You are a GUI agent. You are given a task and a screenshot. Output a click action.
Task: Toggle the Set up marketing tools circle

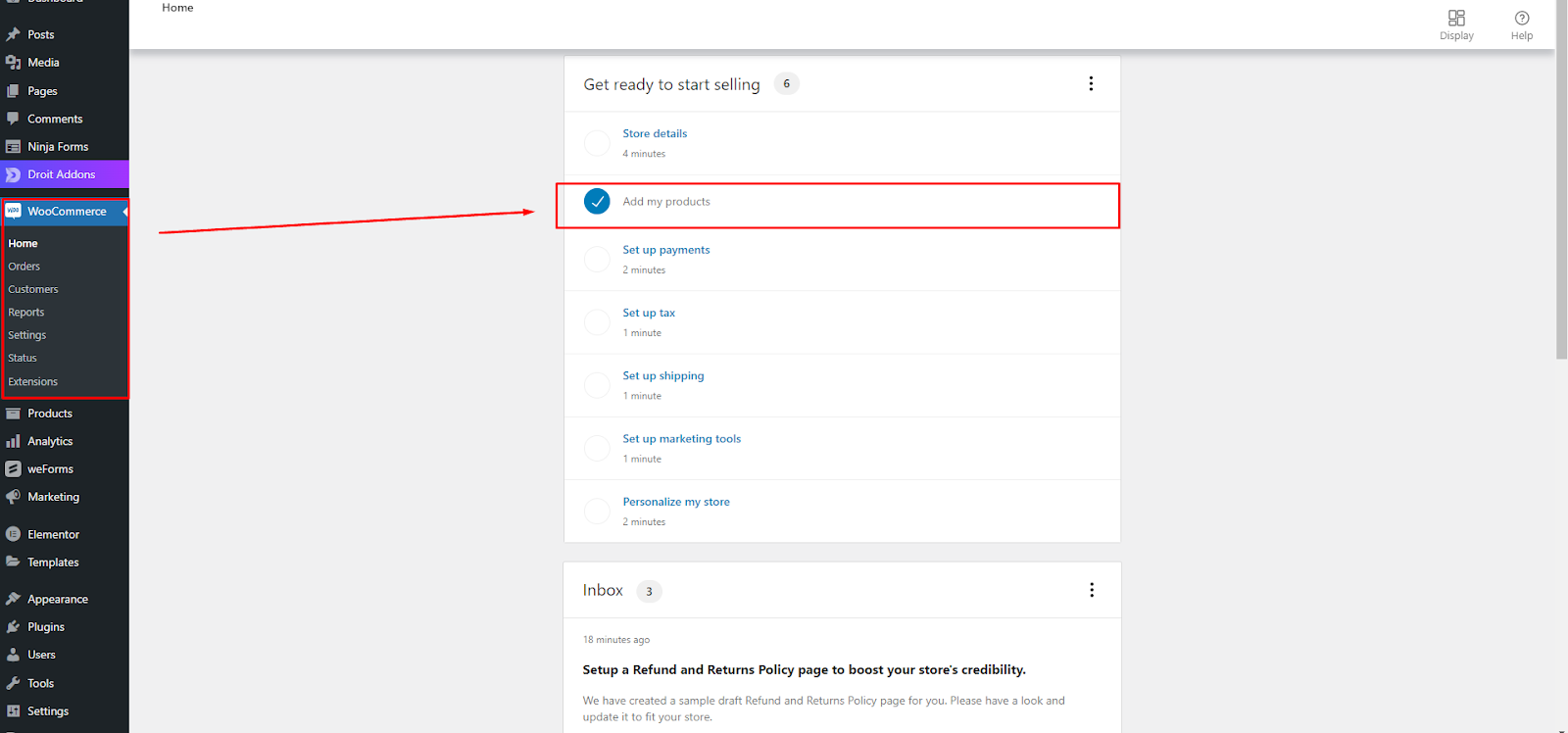coord(597,448)
